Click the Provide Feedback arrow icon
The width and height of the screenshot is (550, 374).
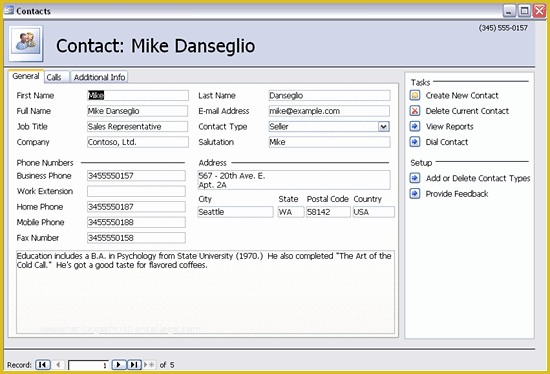tap(415, 194)
